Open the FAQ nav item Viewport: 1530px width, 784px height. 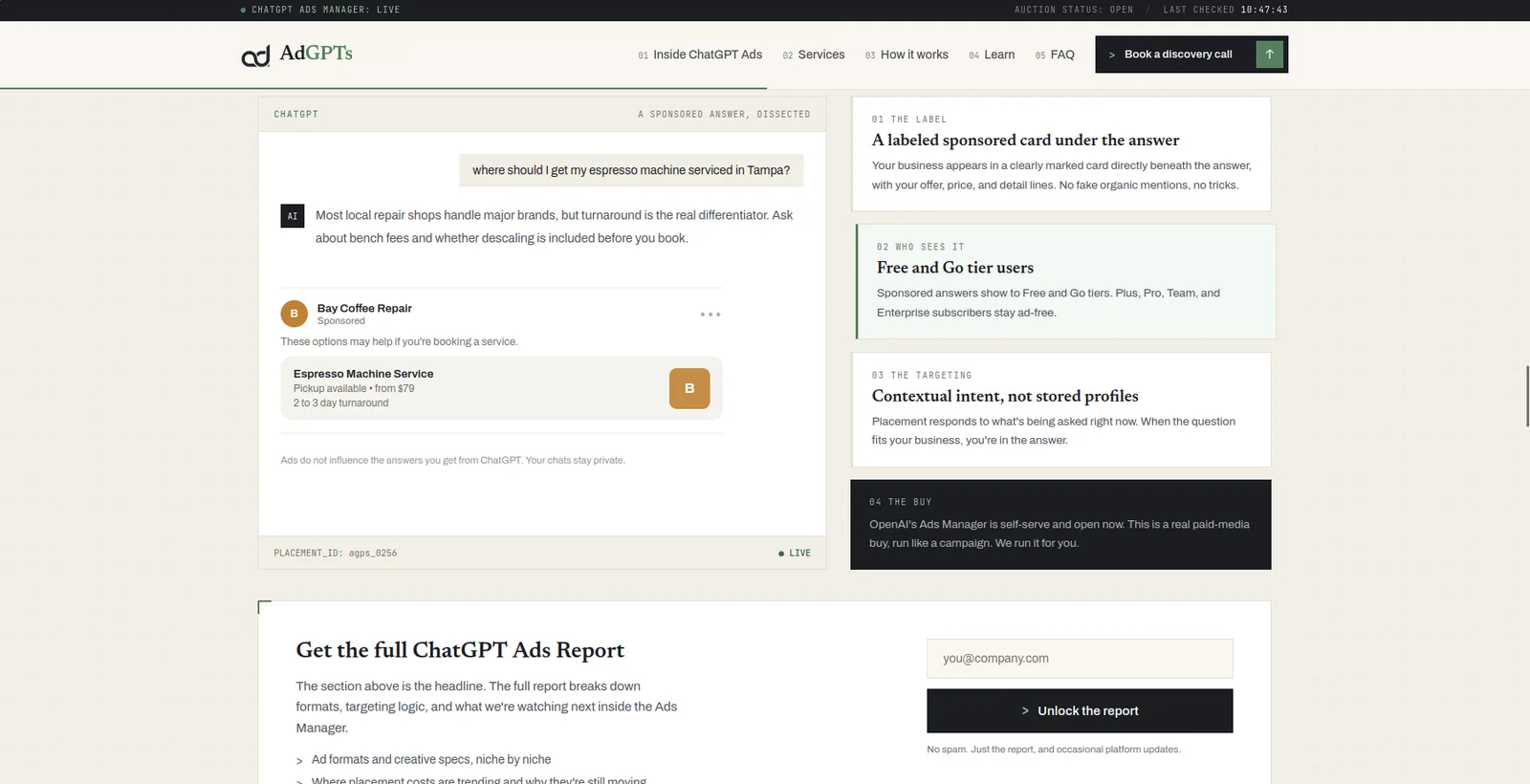pyautogui.click(x=1055, y=54)
